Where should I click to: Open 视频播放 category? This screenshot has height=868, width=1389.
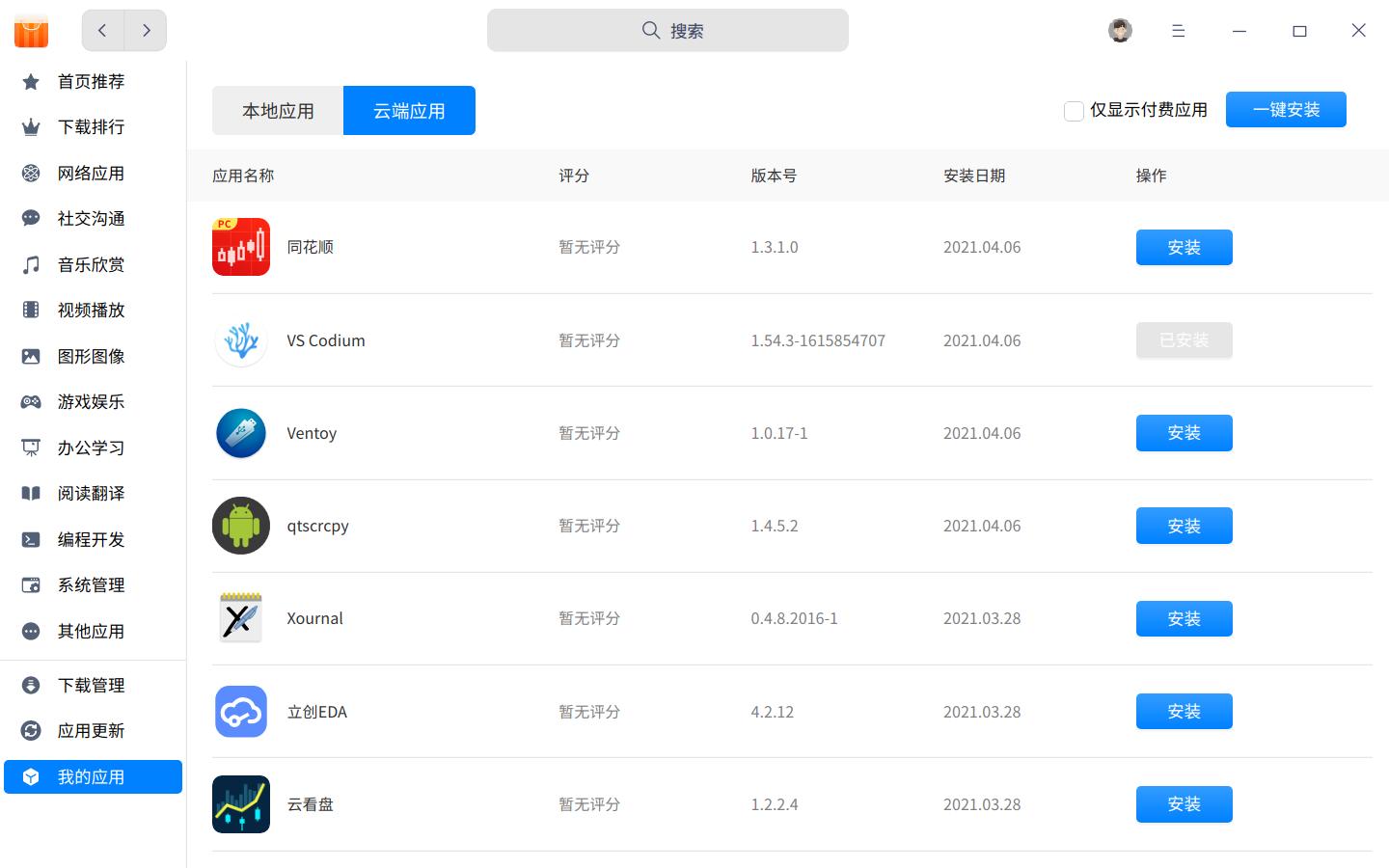point(93,311)
